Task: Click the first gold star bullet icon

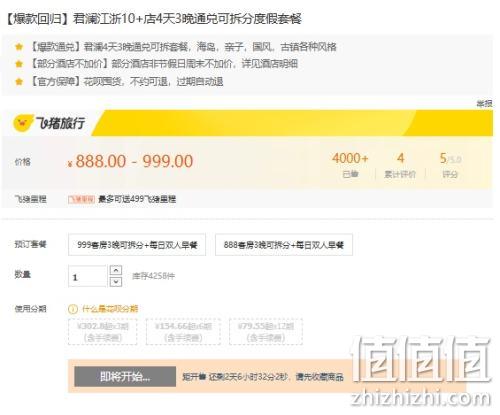Action: [19, 47]
